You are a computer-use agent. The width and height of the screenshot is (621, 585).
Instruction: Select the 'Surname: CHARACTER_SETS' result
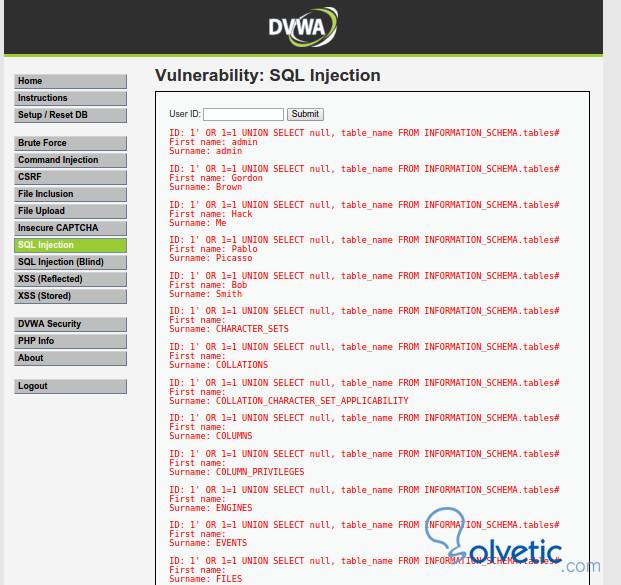click(x=229, y=329)
